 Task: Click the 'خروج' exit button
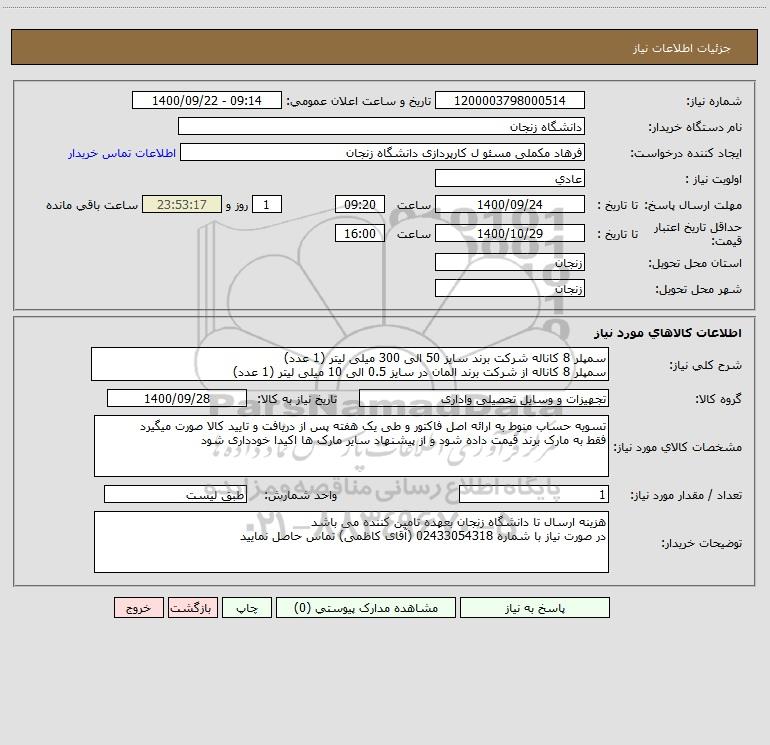pos(138,607)
